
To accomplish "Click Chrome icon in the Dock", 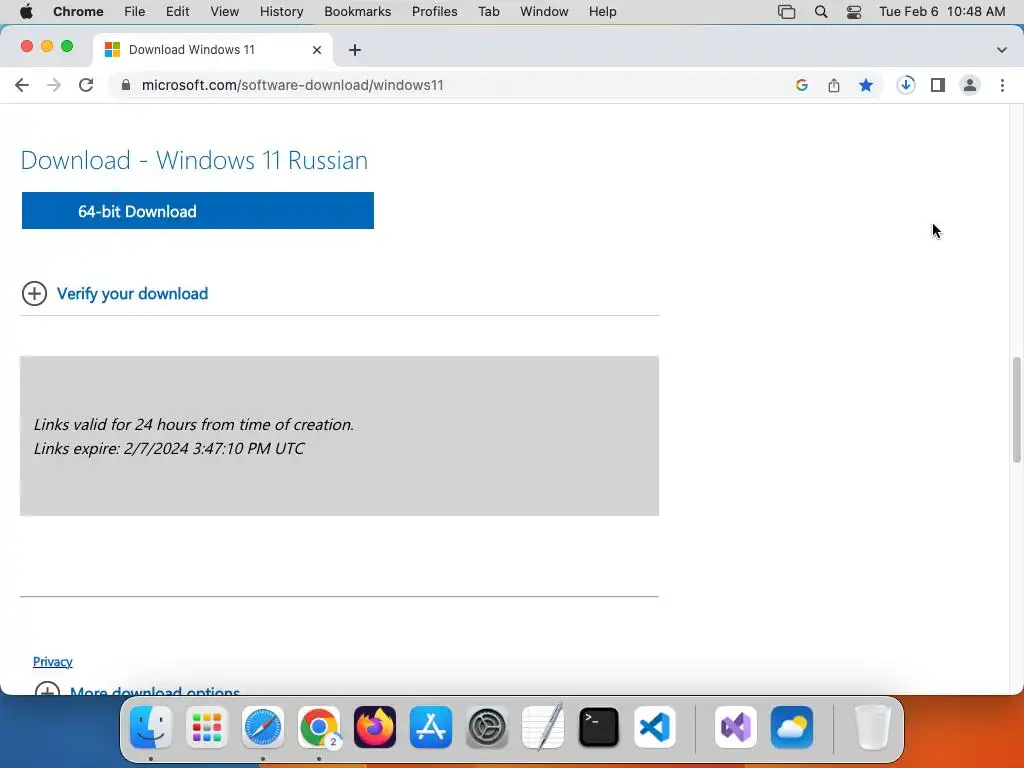I will pos(319,727).
